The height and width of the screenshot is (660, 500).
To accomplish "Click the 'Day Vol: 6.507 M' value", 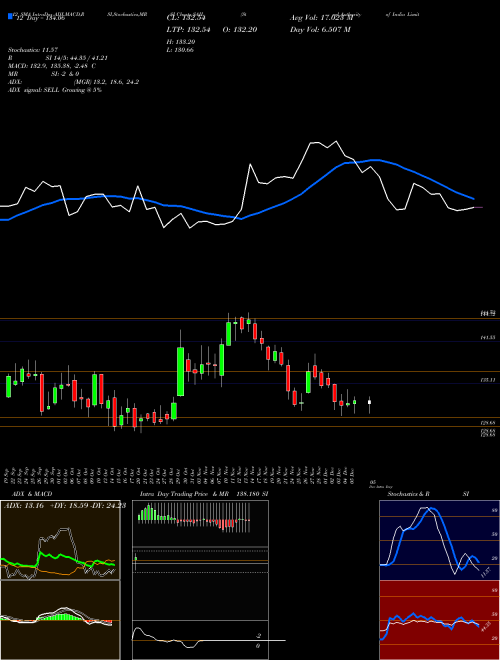I will (320, 29).
